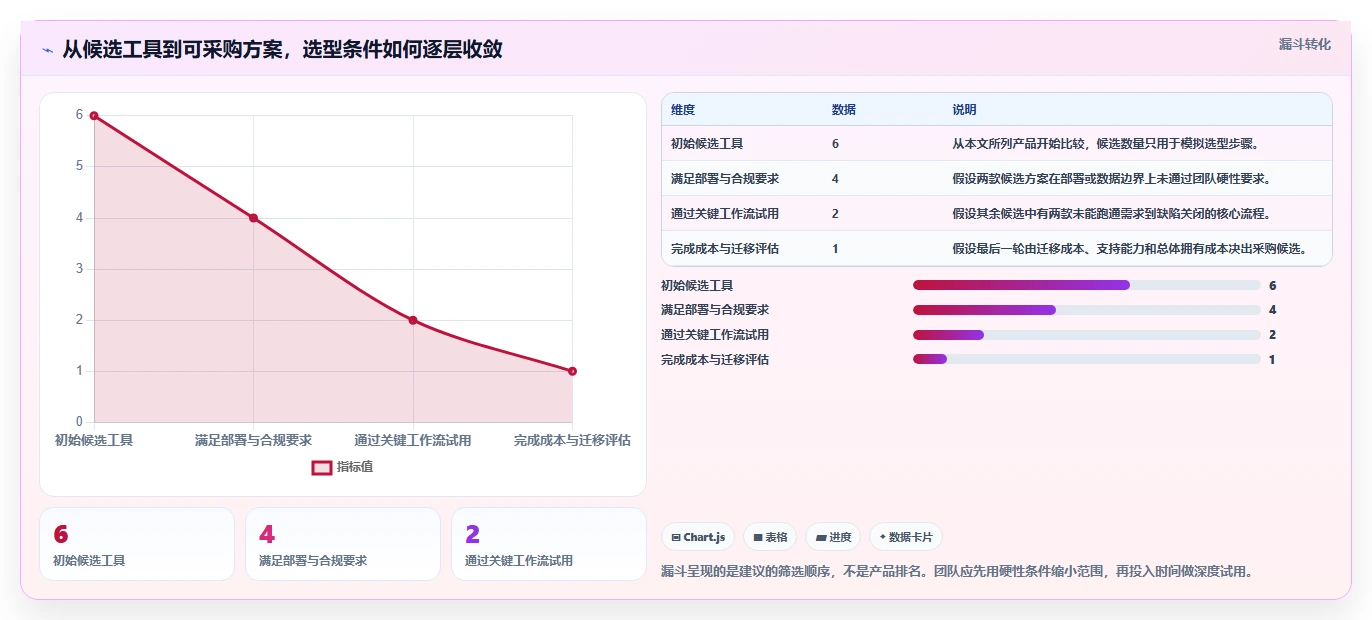The height and width of the screenshot is (620, 1372).
Task: Click the y-axis tick label 5
Action: point(79,166)
